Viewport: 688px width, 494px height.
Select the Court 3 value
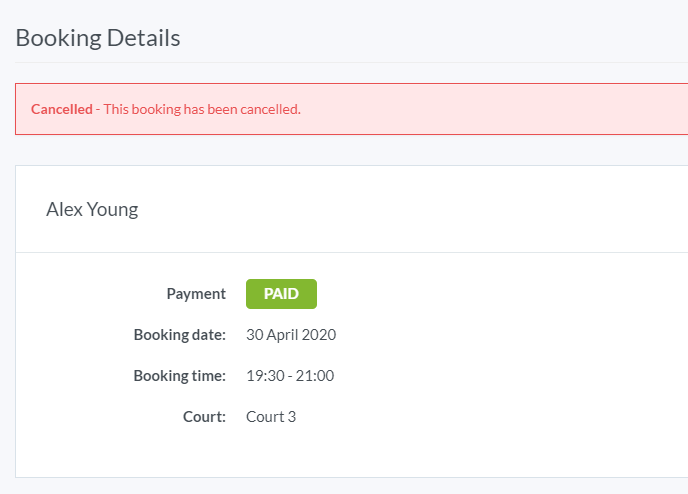click(271, 417)
